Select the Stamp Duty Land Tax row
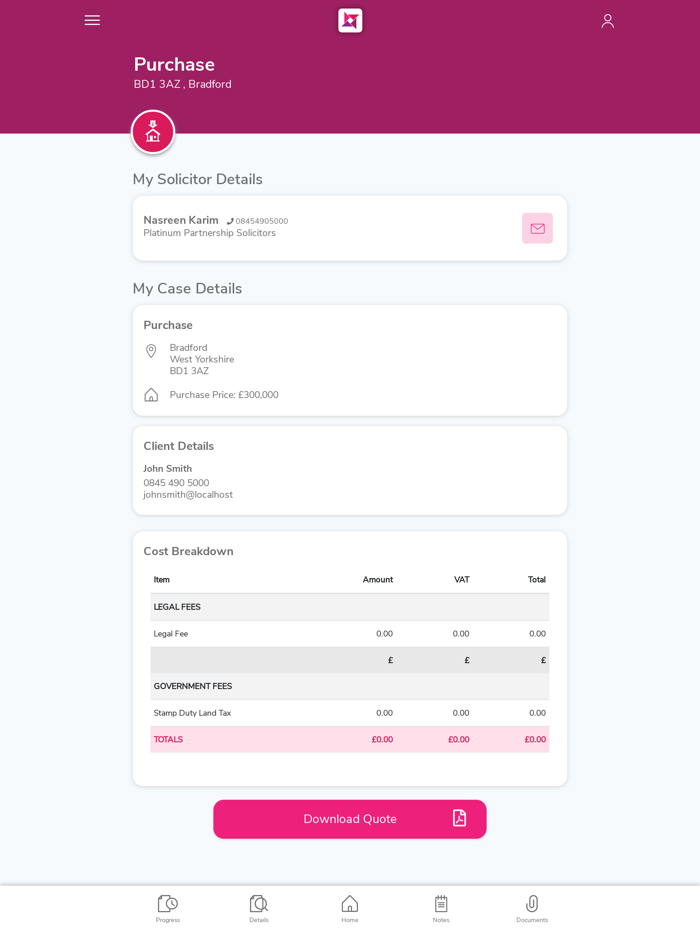 (x=350, y=713)
